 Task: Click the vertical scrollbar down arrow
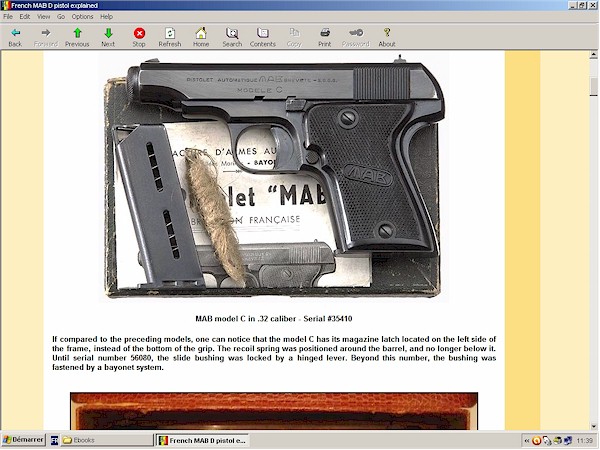pos(593,426)
